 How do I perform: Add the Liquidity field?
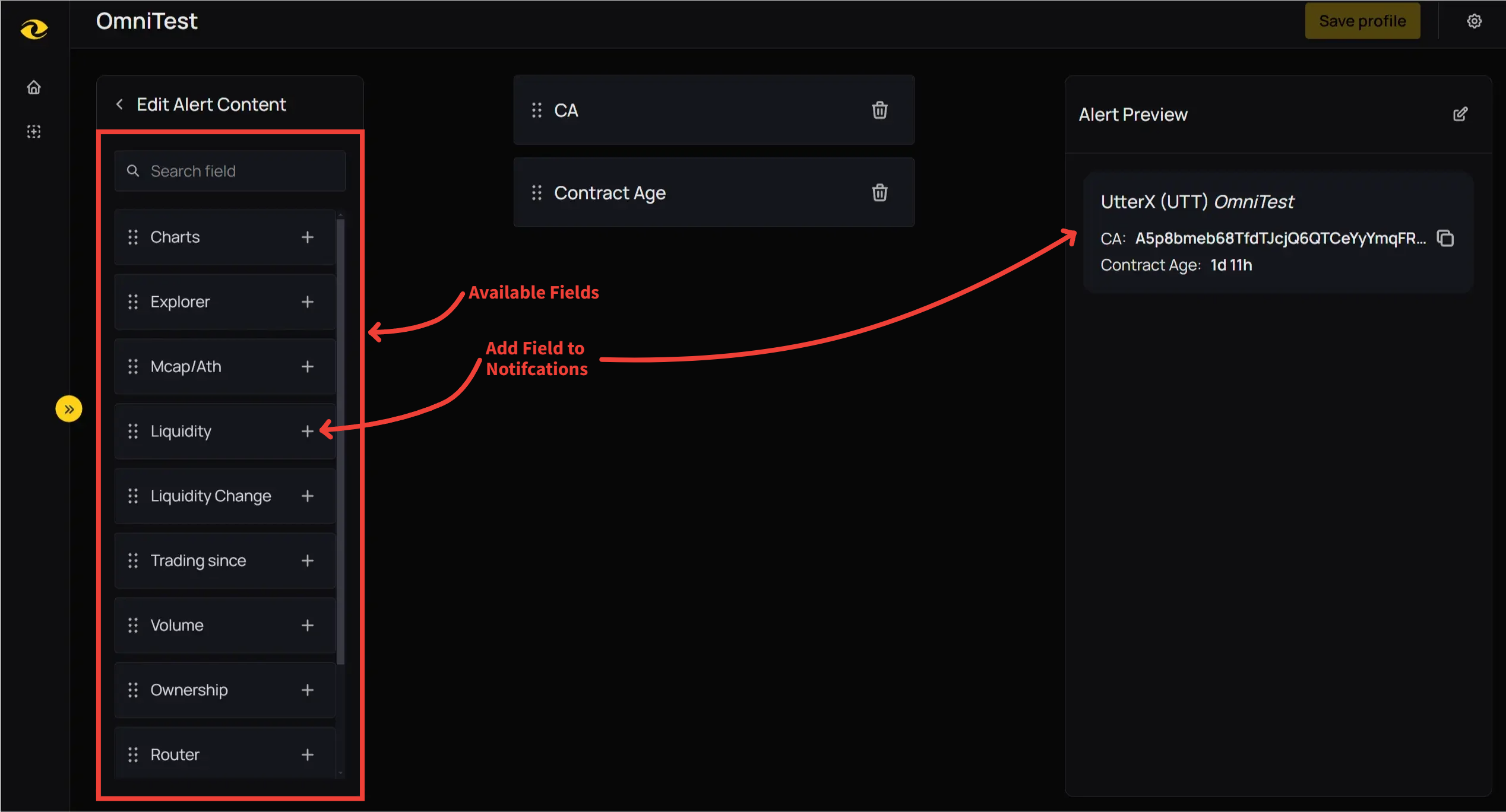click(307, 431)
